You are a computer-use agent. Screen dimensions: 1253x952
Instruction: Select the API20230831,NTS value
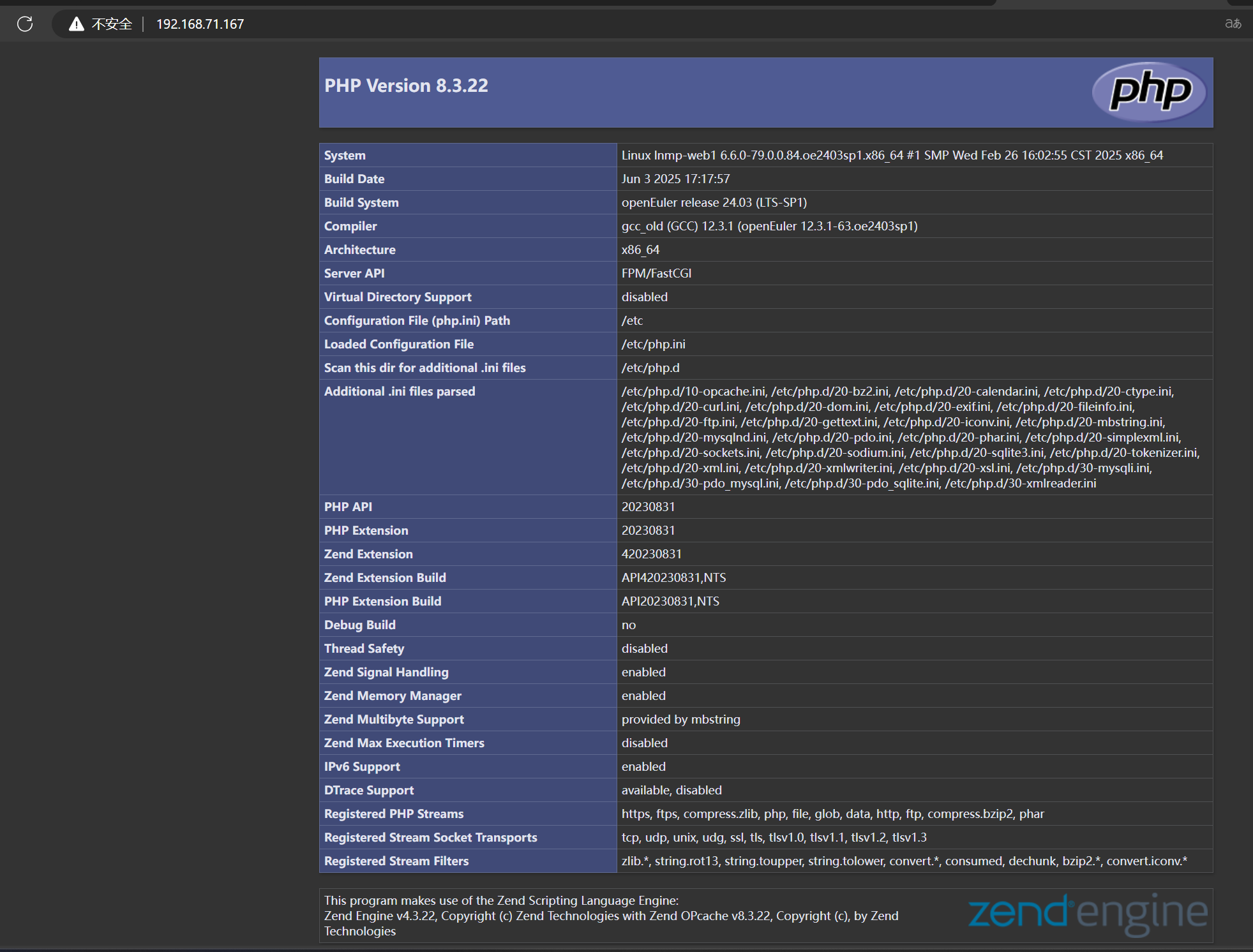coord(671,601)
